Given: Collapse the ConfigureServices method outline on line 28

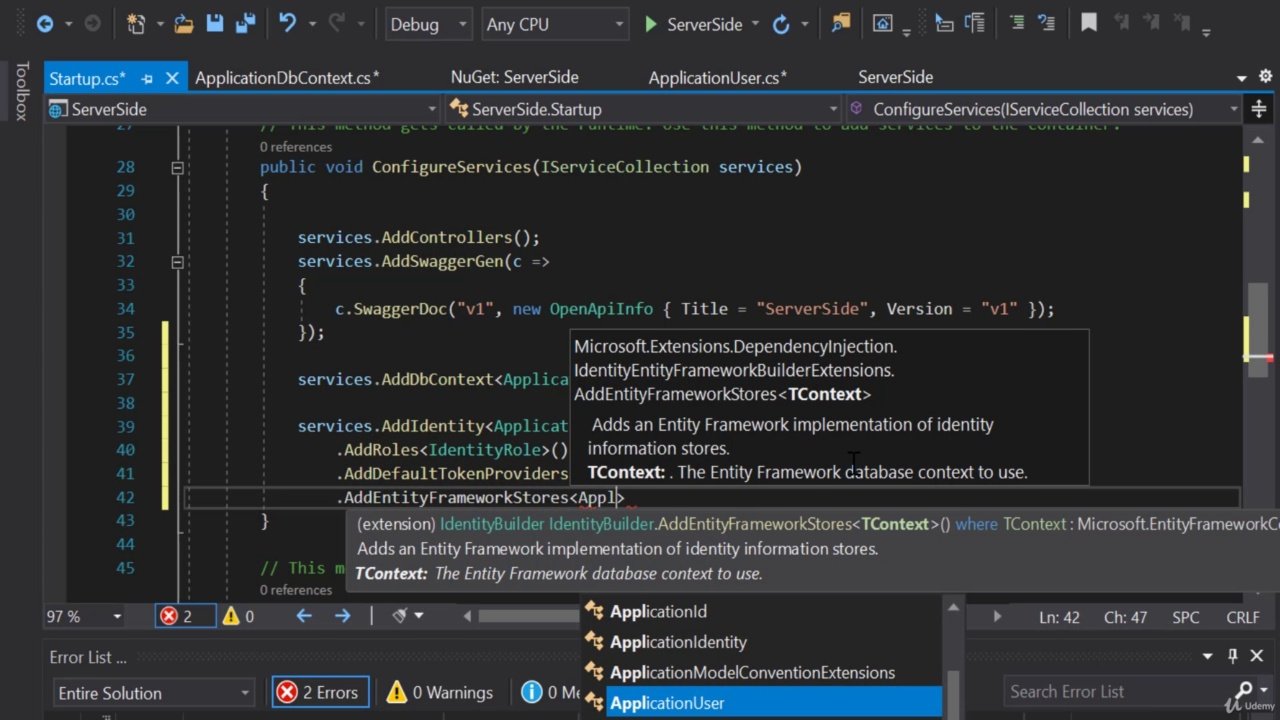Looking at the screenshot, I should [177, 168].
